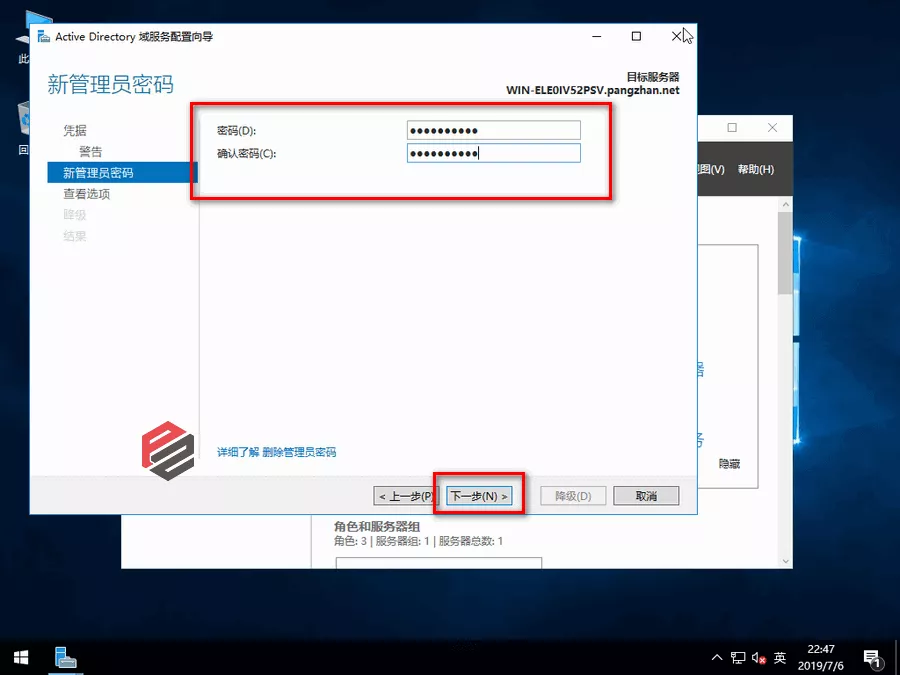Click the muted volume tray icon

758,658
